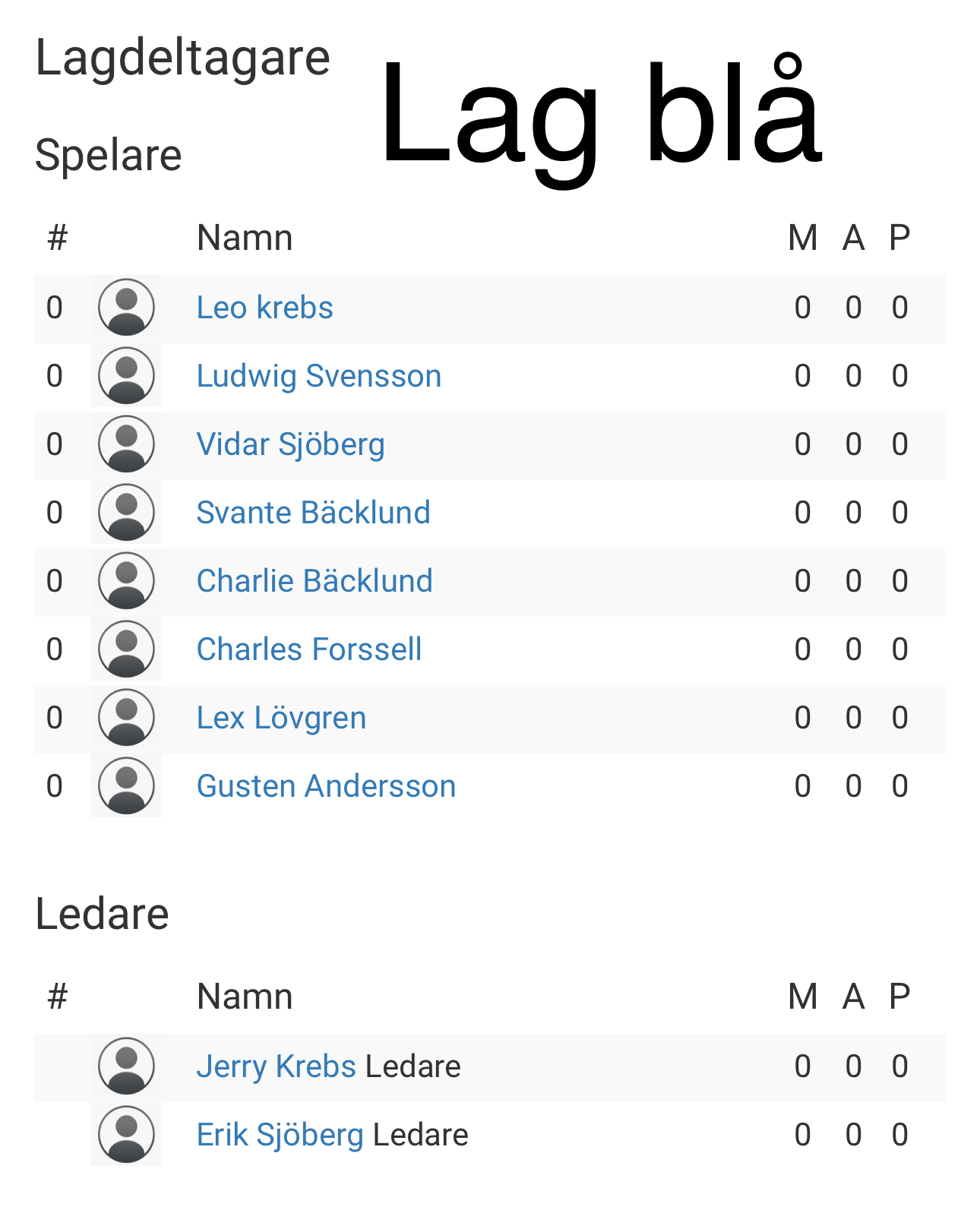Click Gusten Andersson's avatar icon
The height and width of the screenshot is (1229, 980).
click(x=126, y=786)
